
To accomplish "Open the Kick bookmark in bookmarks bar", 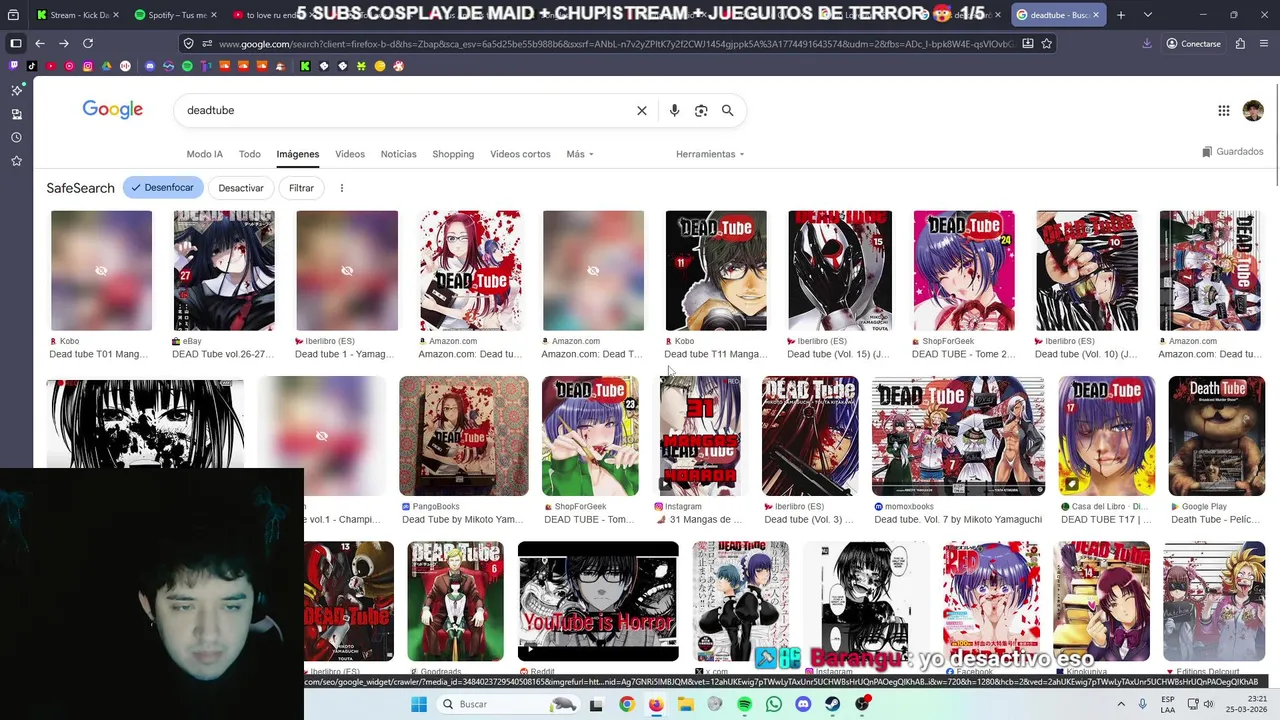I will (305, 66).
